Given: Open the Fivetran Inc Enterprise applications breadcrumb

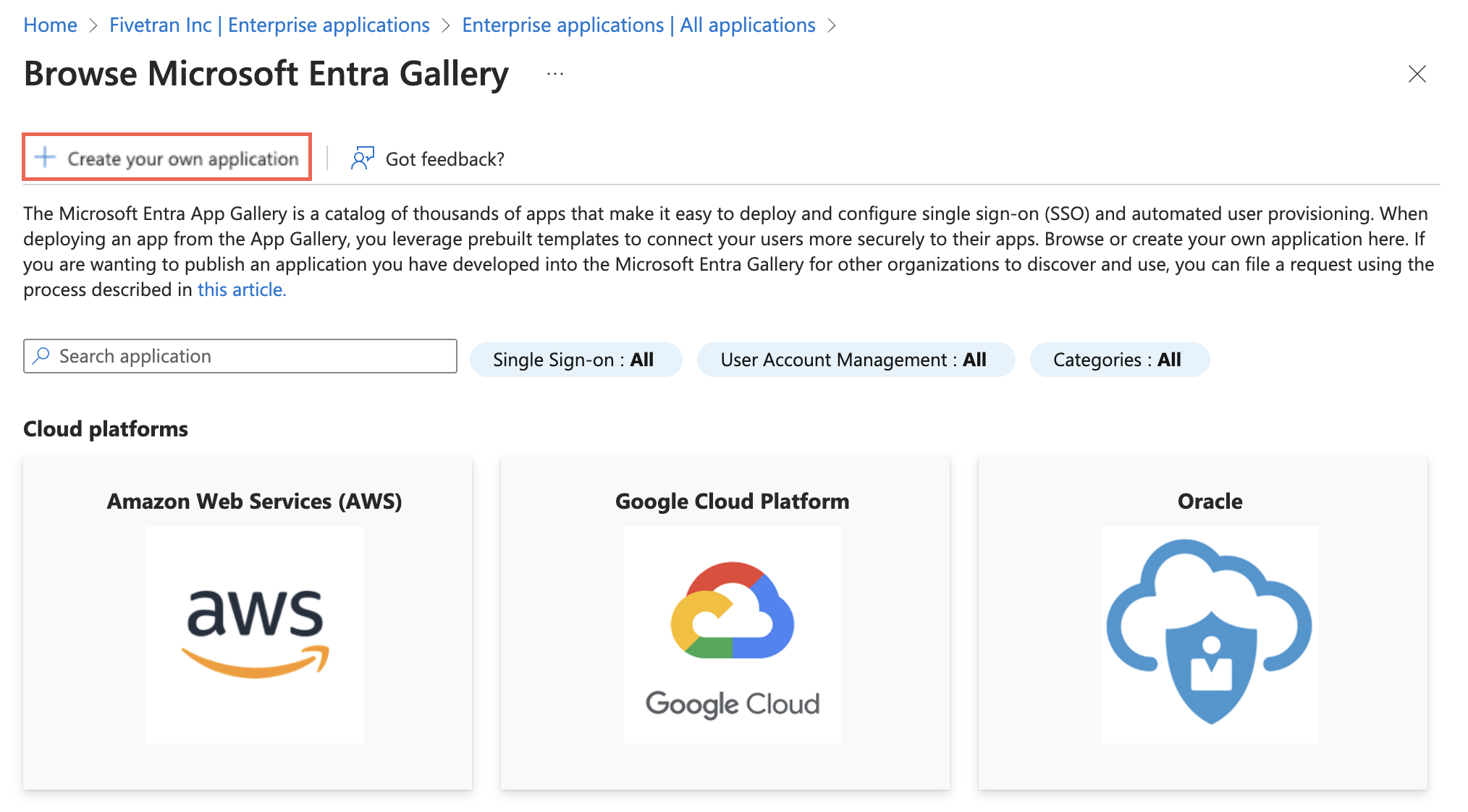Looking at the screenshot, I should click(x=269, y=25).
